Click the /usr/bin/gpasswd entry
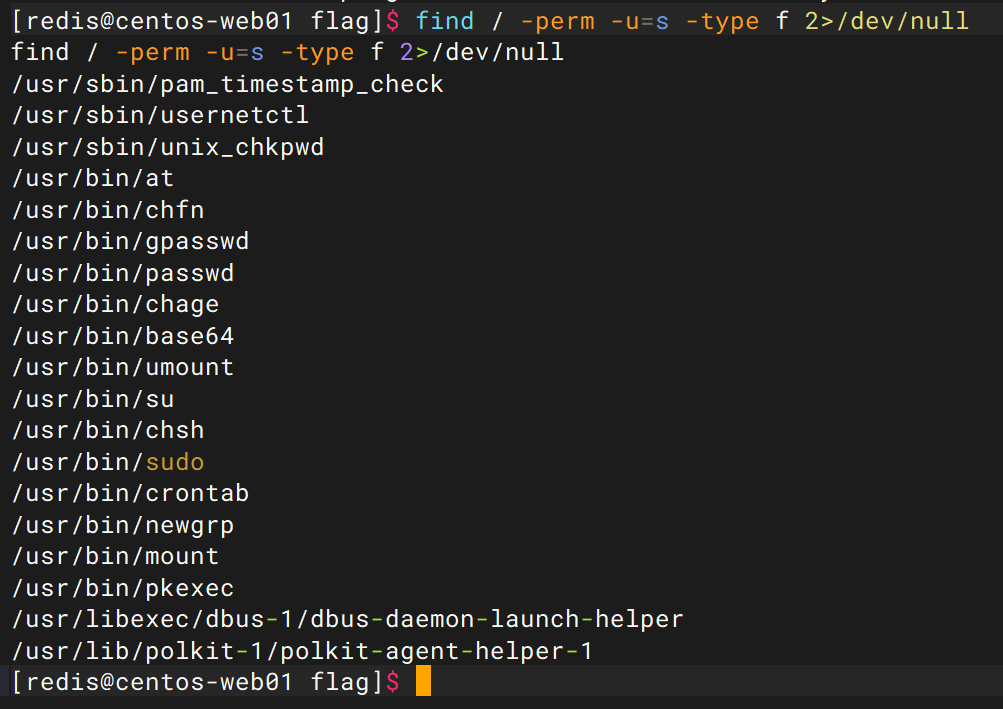This screenshot has width=1003, height=709. (131, 241)
